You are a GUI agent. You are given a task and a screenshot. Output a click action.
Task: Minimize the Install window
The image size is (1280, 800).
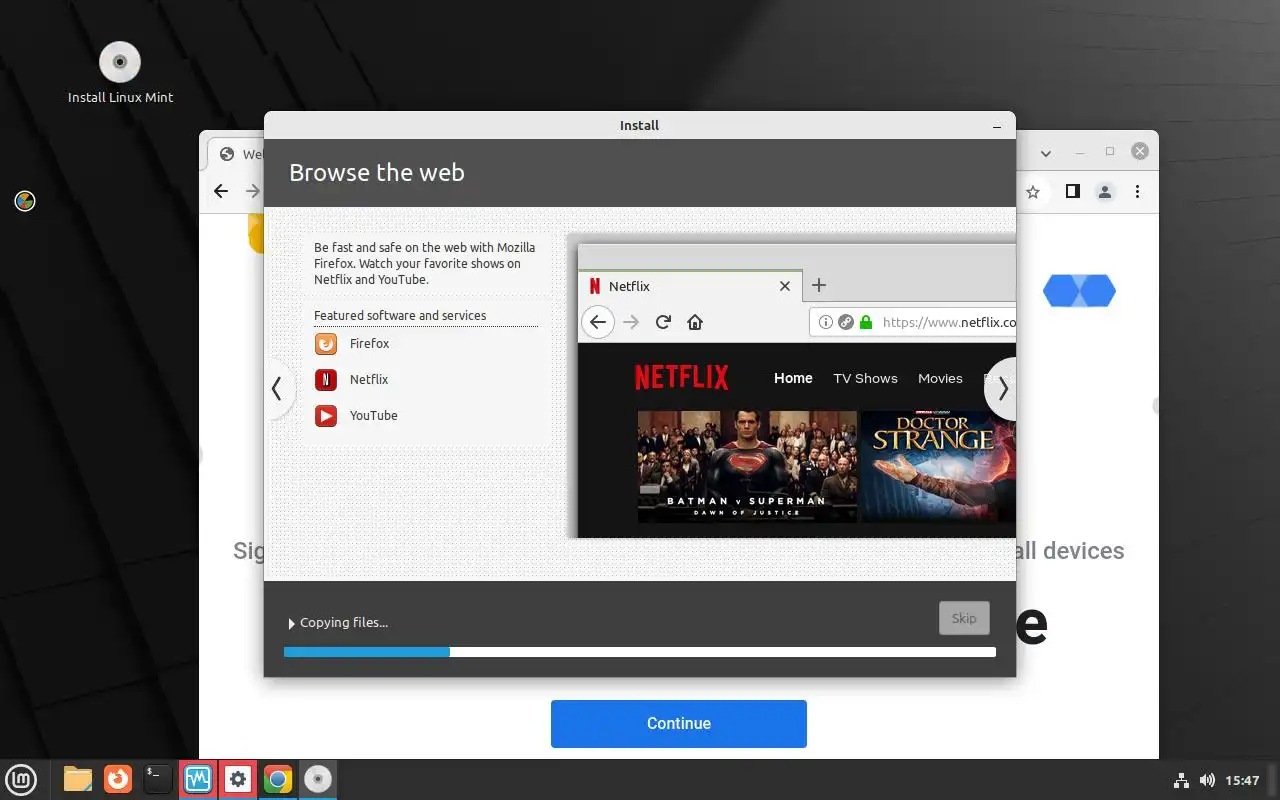click(x=997, y=126)
